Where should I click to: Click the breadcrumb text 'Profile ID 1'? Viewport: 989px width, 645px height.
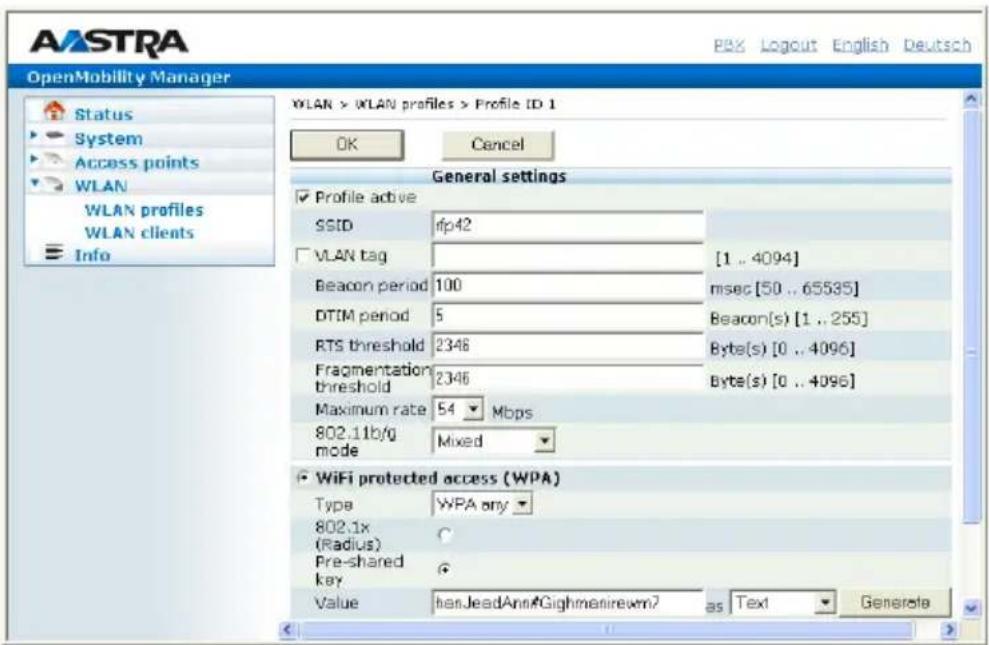(x=515, y=104)
